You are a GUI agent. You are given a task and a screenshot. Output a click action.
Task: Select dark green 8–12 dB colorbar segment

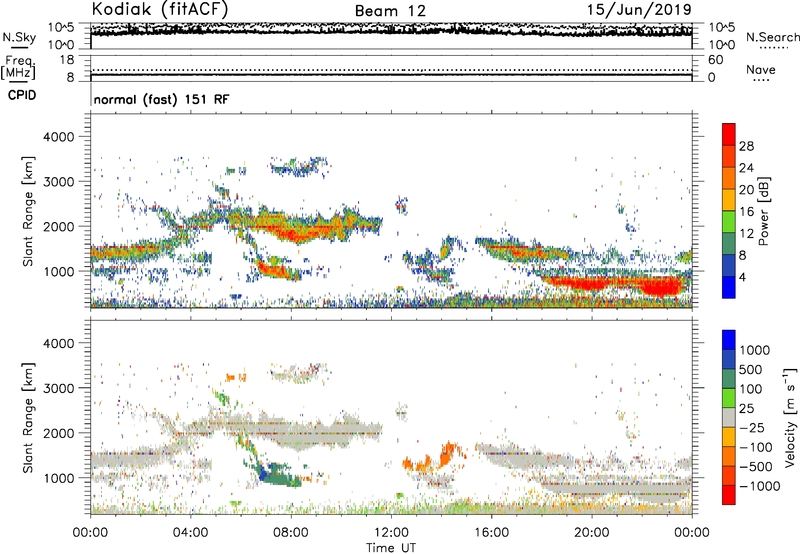(x=729, y=244)
